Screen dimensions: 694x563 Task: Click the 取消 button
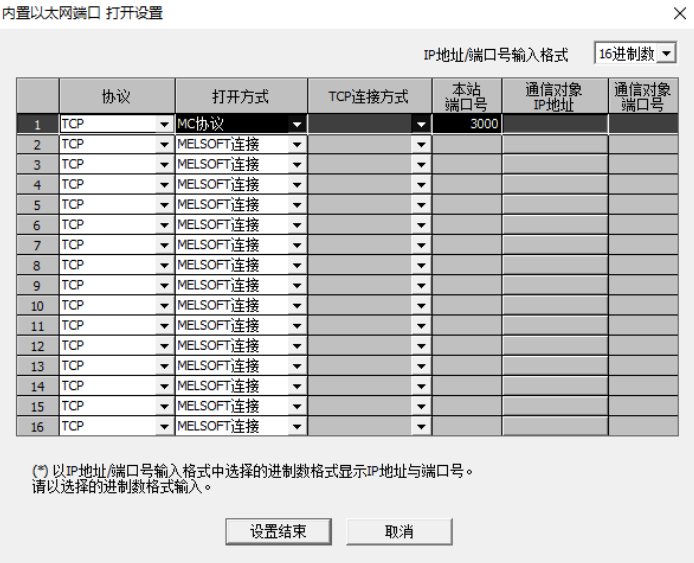tap(399, 531)
